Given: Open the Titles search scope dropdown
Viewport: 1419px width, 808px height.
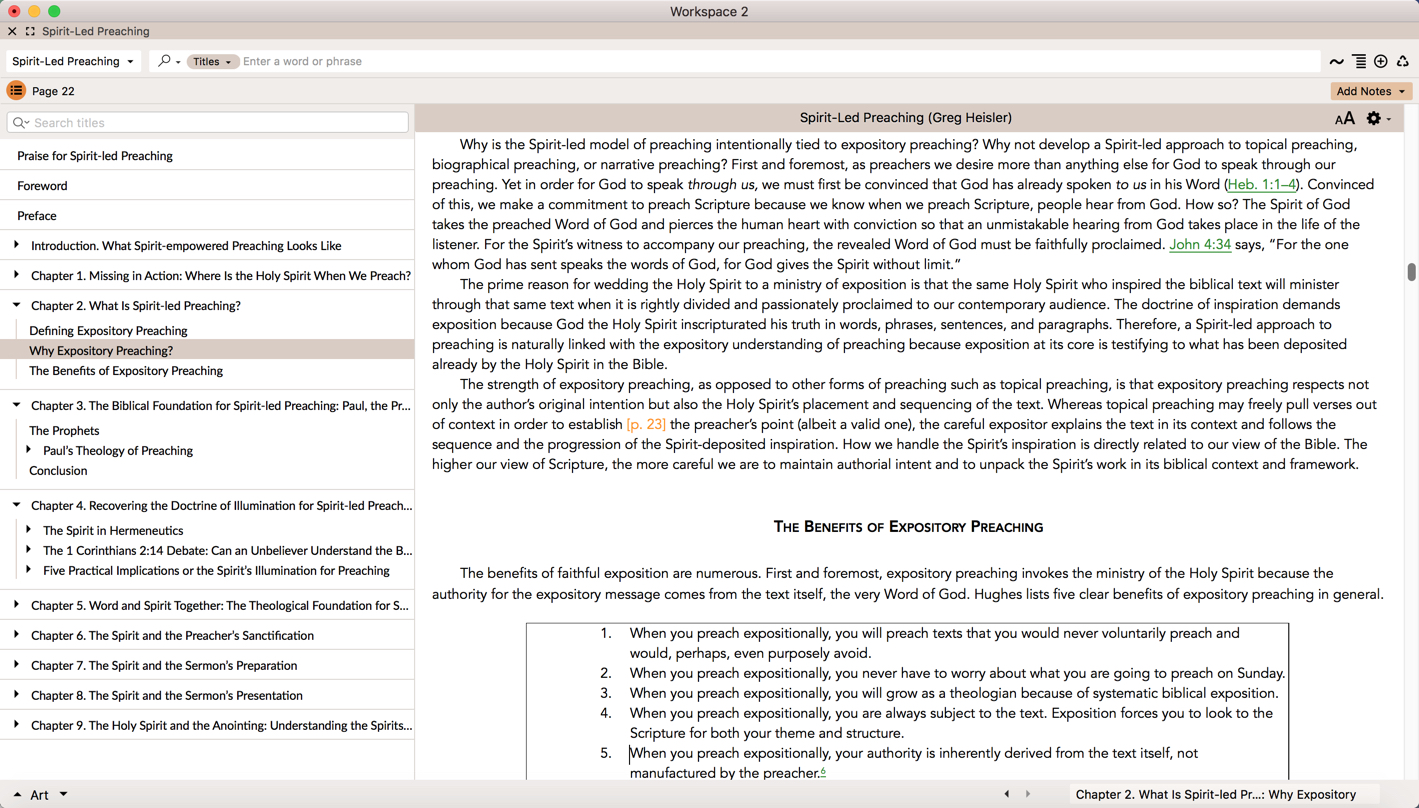Looking at the screenshot, I should pos(212,62).
